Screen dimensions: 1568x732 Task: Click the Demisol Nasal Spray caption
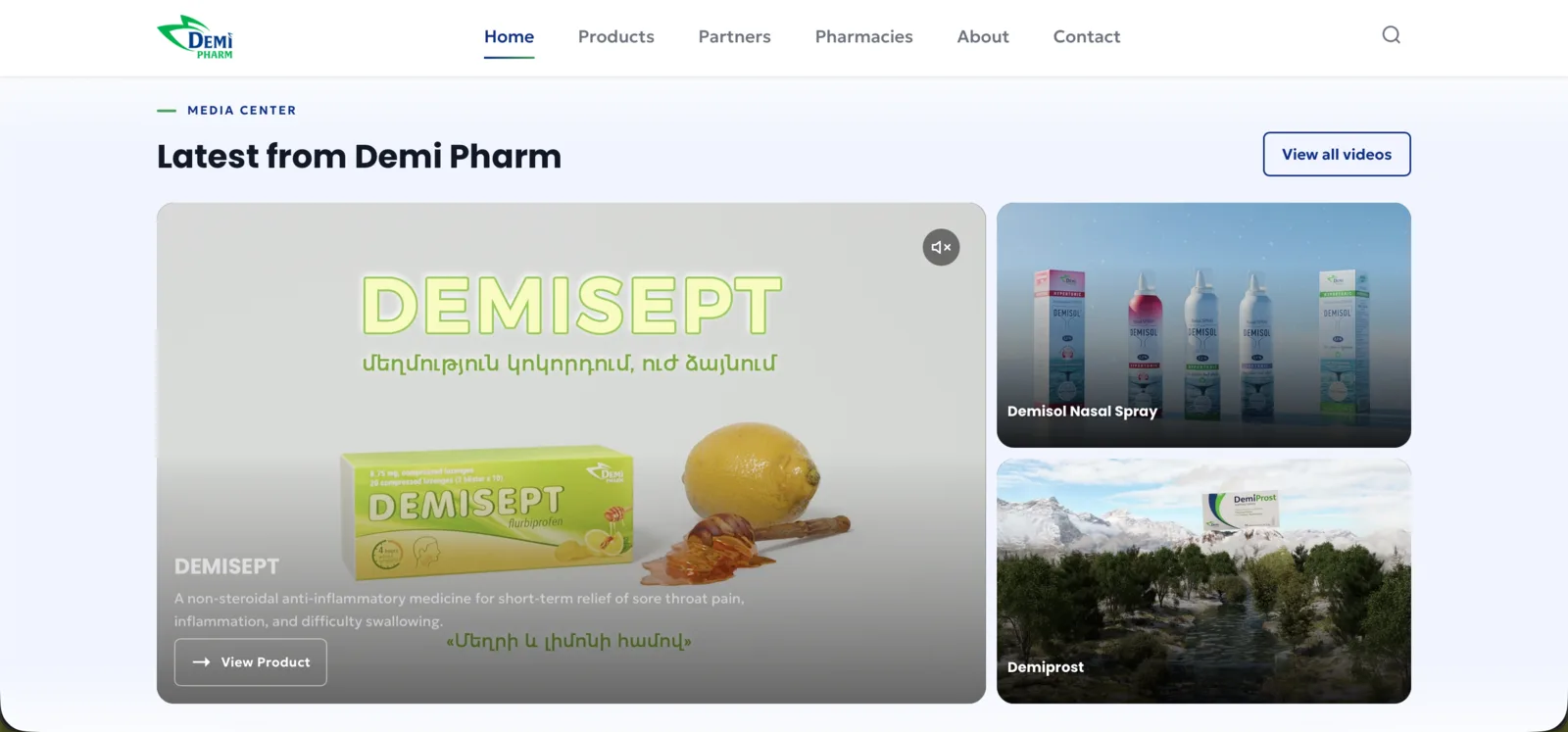point(1082,412)
